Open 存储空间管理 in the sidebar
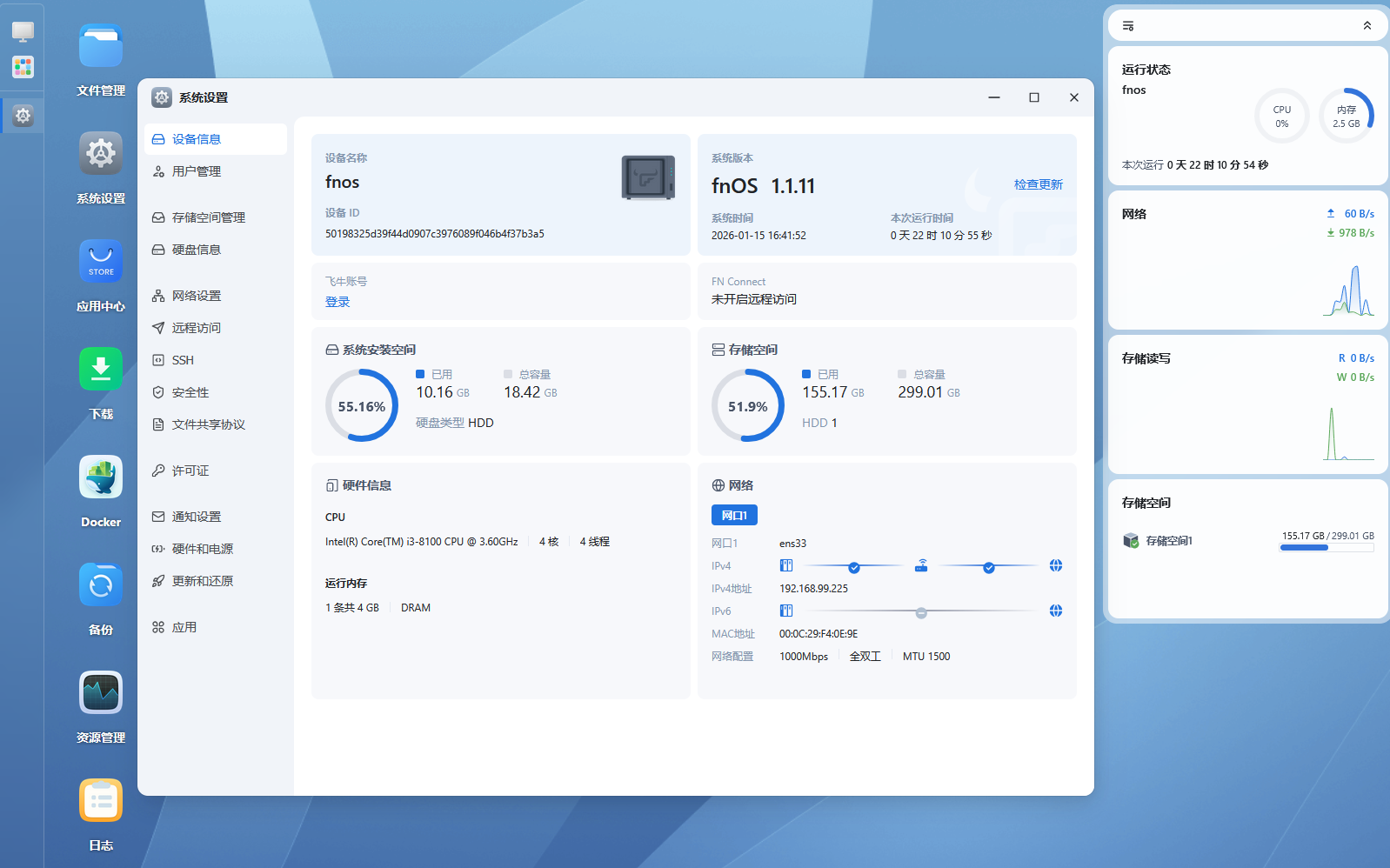 [x=208, y=217]
